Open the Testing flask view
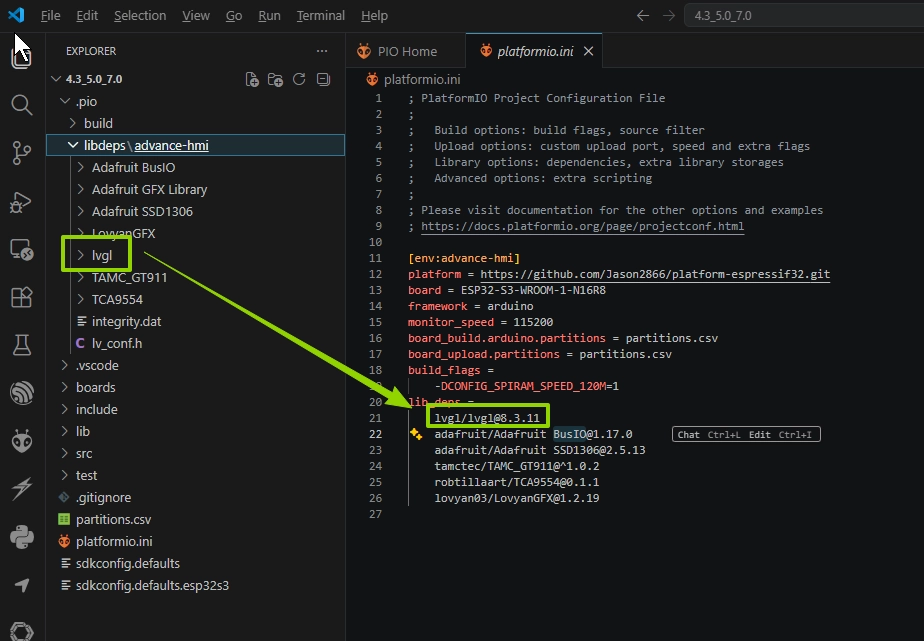The height and width of the screenshot is (641, 924). pos(22,345)
